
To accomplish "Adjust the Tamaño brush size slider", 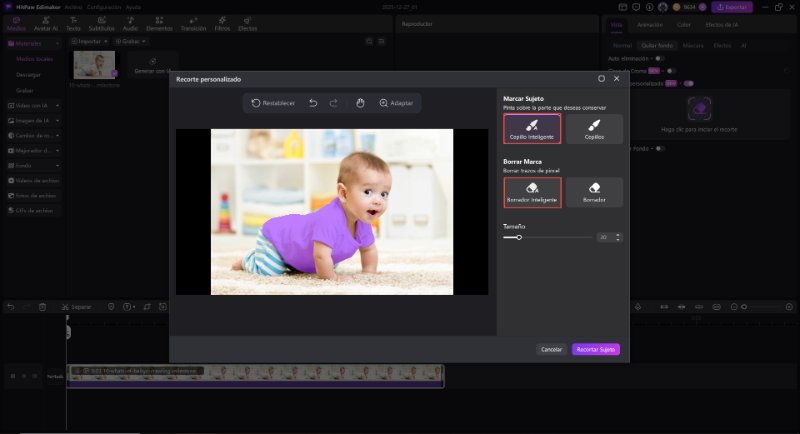I will coord(518,237).
